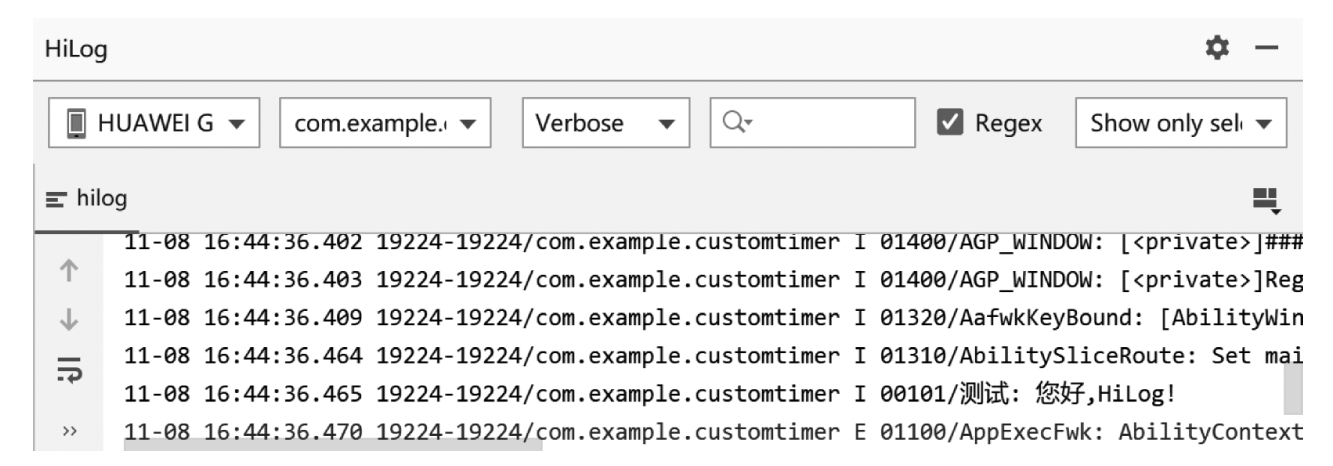Click in the log search field

[x=825, y=123]
